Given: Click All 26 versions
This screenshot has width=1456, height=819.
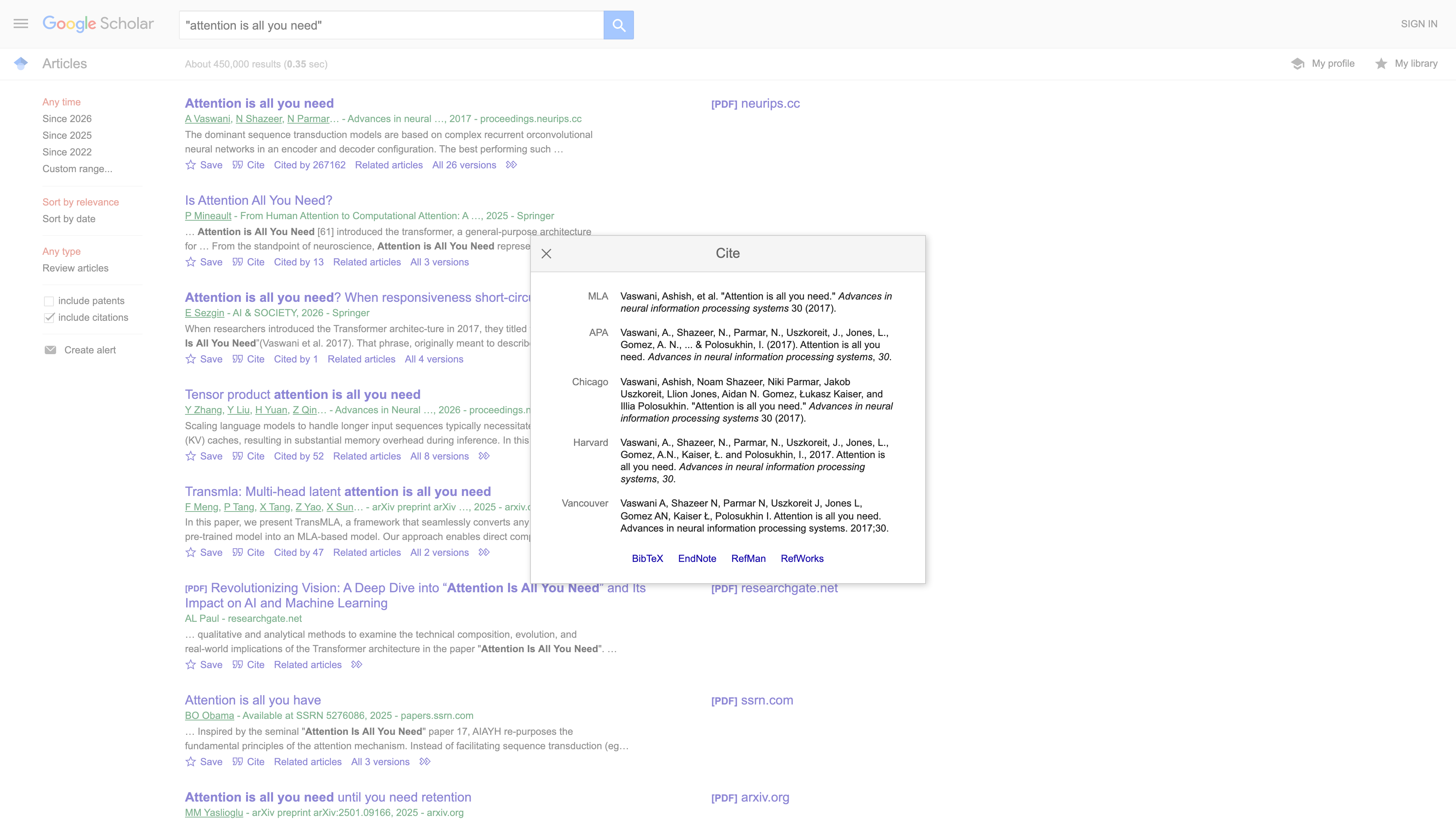Looking at the screenshot, I should (x=464, y=165).
